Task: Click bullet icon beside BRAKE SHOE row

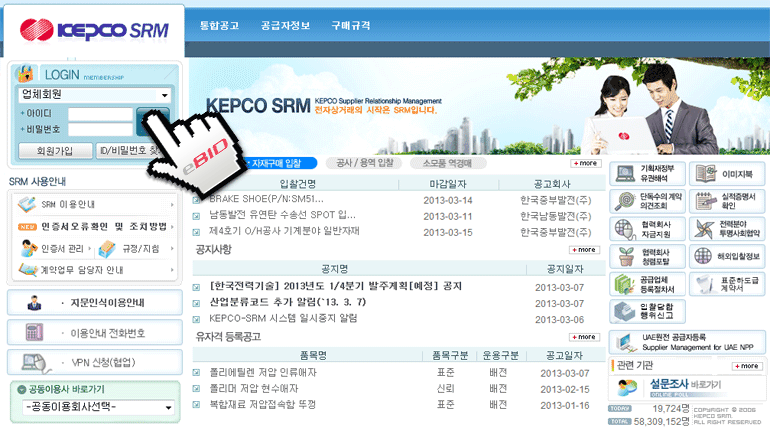Action: (196, 200)
